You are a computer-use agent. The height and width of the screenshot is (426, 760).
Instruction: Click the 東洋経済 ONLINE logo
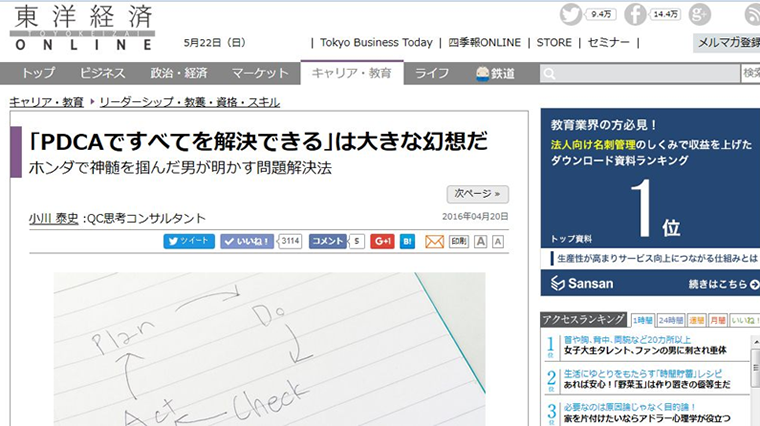[x=82, y=28]
